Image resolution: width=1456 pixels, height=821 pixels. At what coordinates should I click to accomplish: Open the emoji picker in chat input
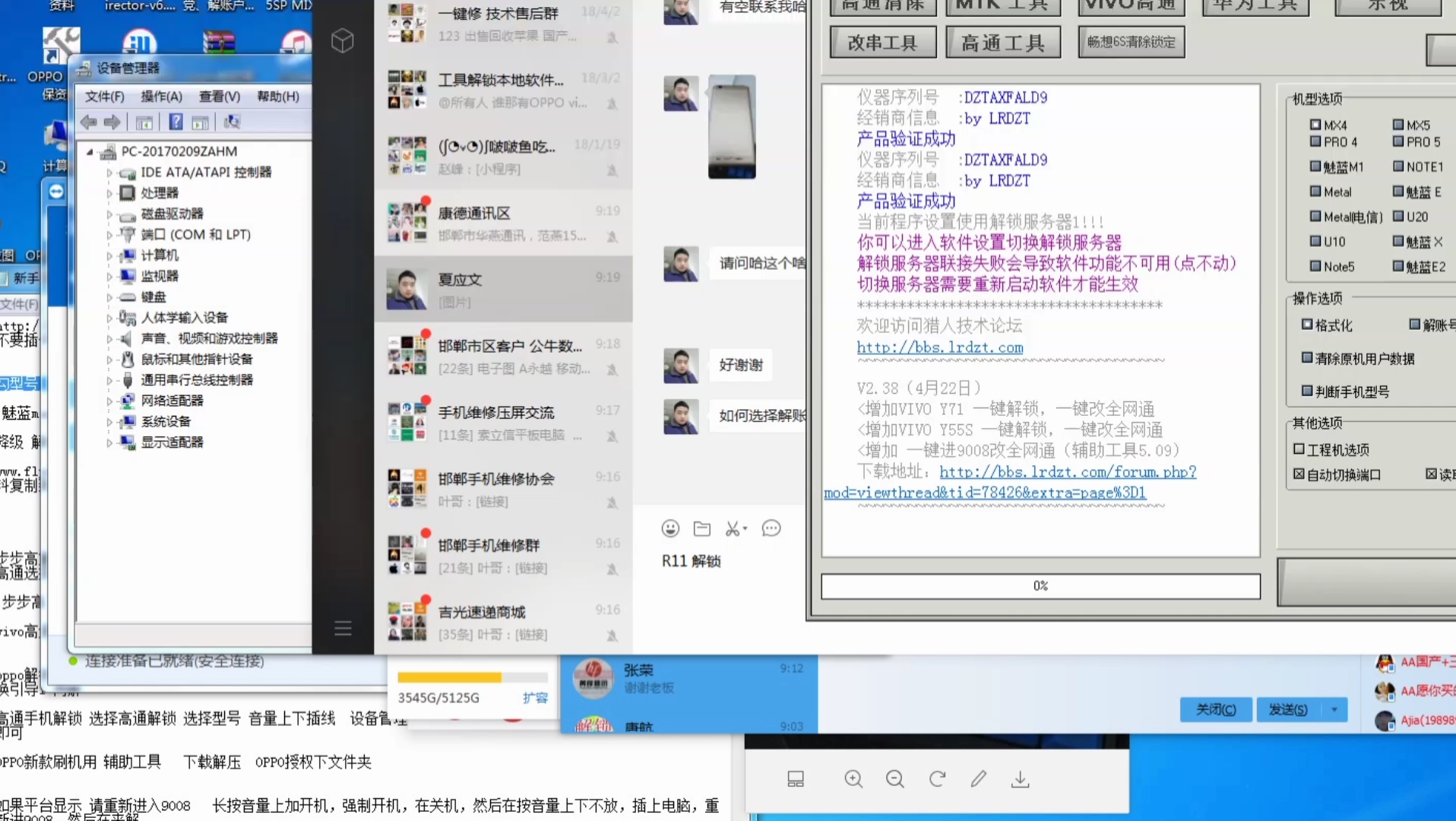pyautogui.click(x=670, y=528)
